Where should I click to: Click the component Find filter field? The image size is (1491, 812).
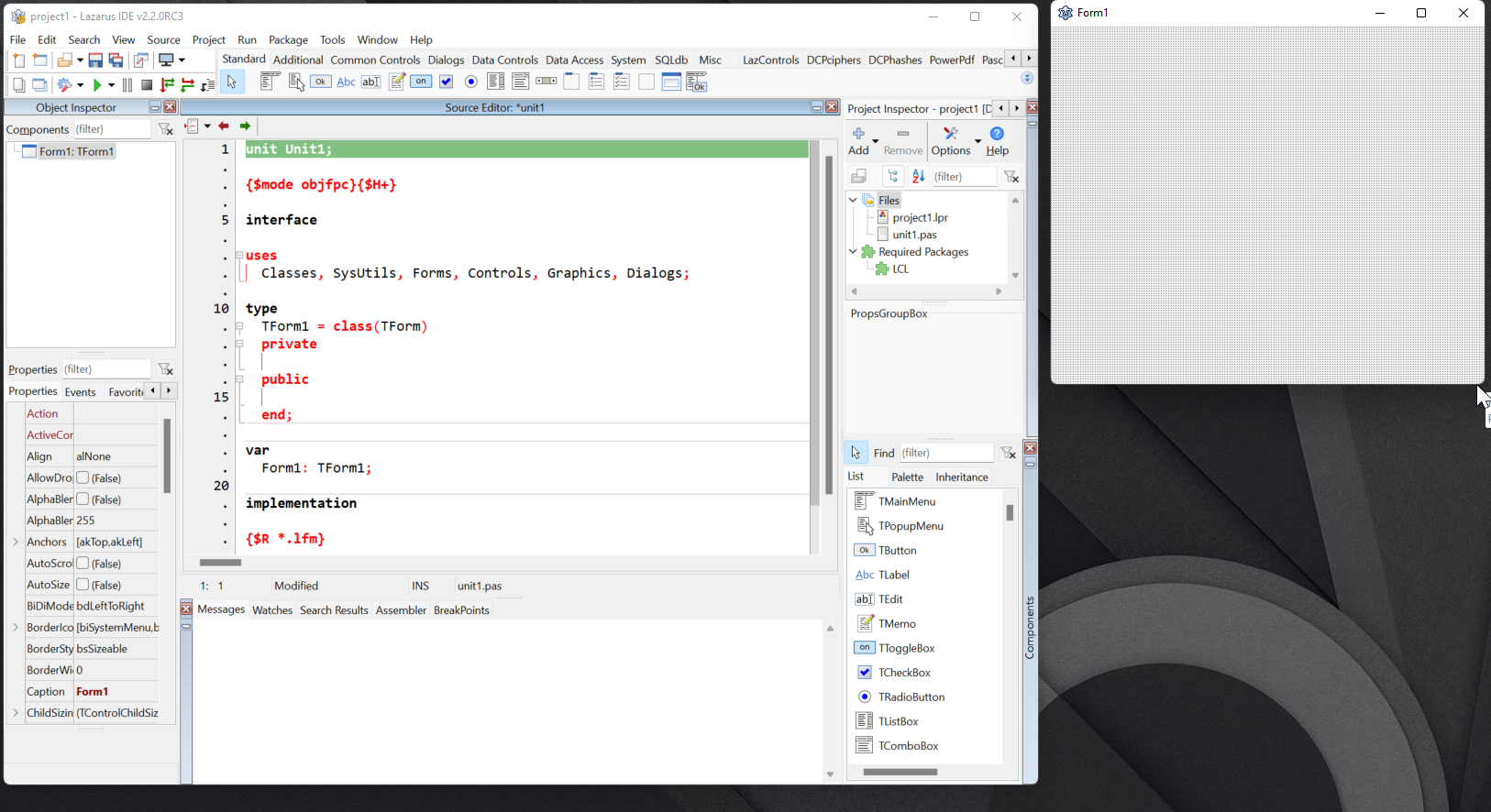pos(945,453)
